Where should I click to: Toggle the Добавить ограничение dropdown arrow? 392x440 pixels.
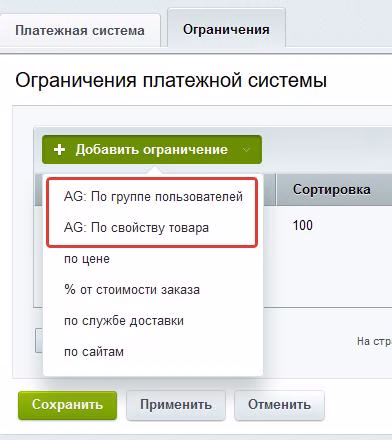click(x=246, y=150)
